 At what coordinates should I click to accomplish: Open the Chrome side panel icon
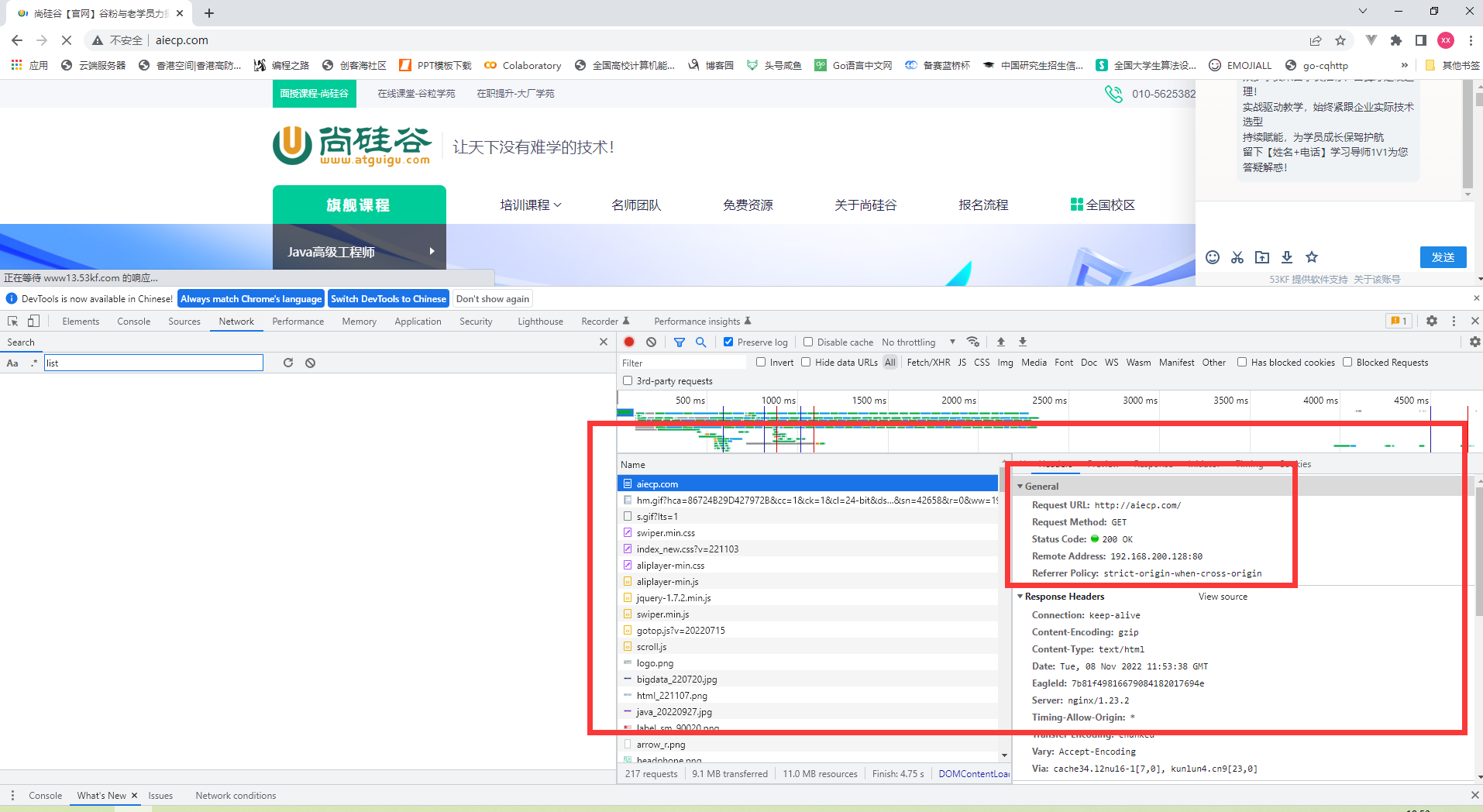(1421, 40)
